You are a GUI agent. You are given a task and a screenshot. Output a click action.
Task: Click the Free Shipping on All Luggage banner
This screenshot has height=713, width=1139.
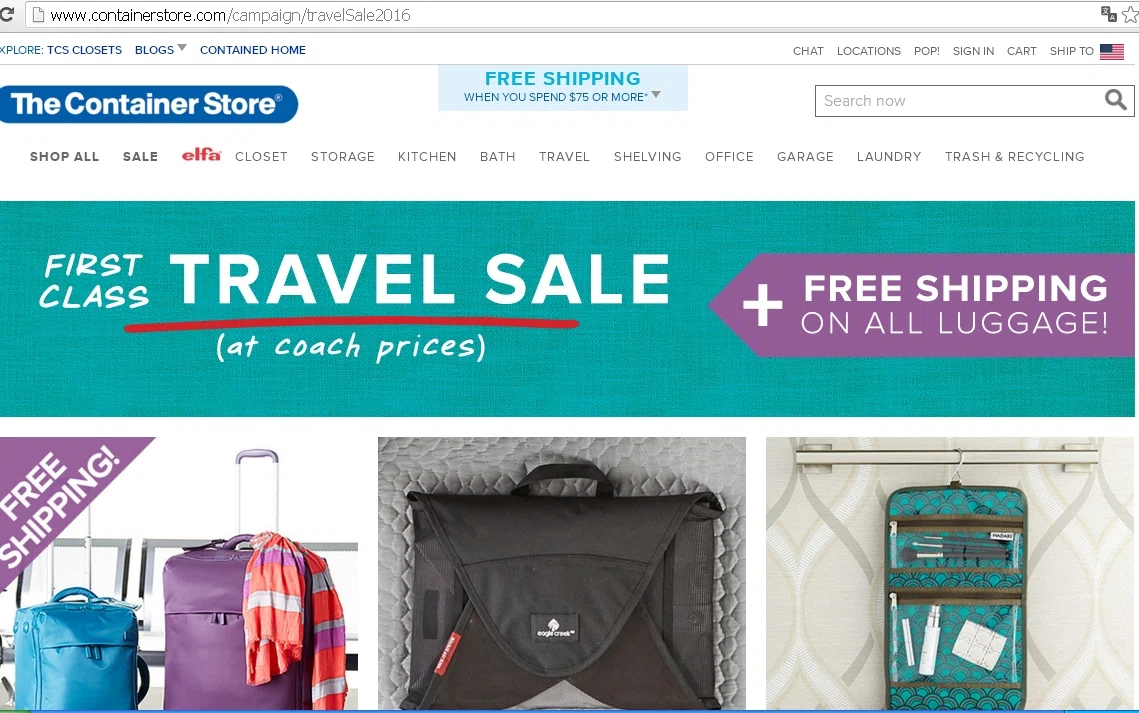coord(923,305)
